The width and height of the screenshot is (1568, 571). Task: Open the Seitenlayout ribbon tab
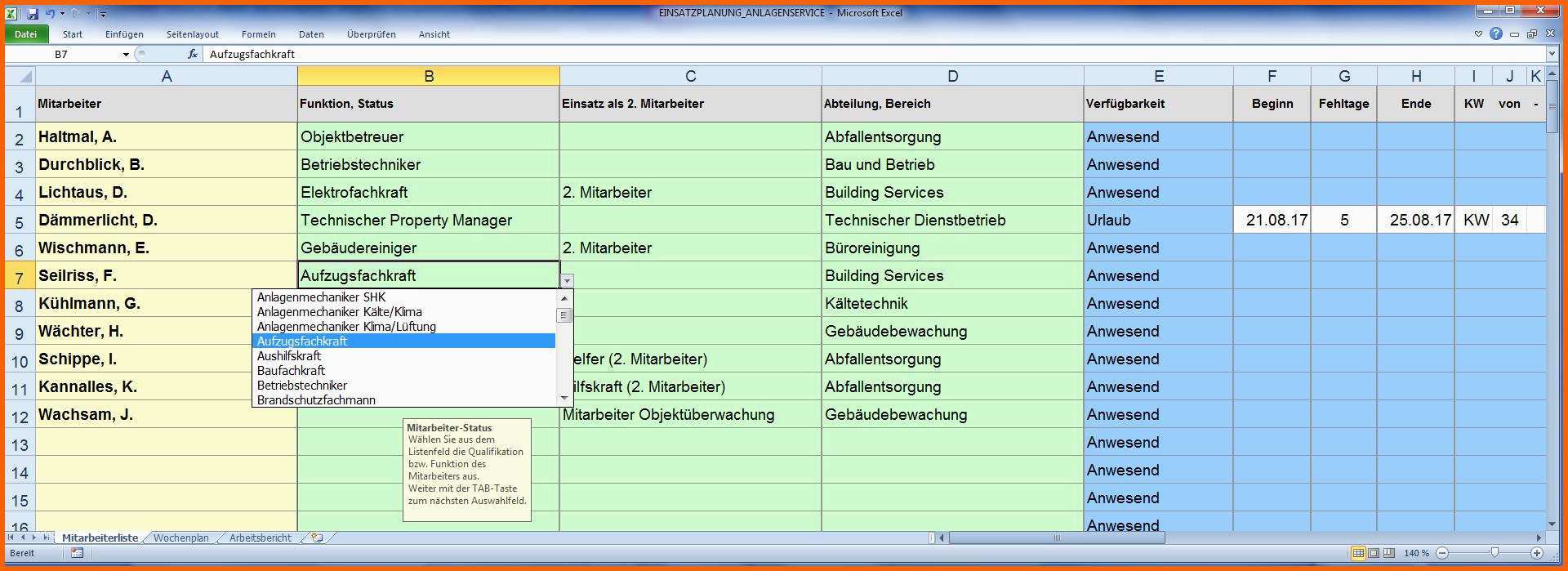[x=193, y=34]
